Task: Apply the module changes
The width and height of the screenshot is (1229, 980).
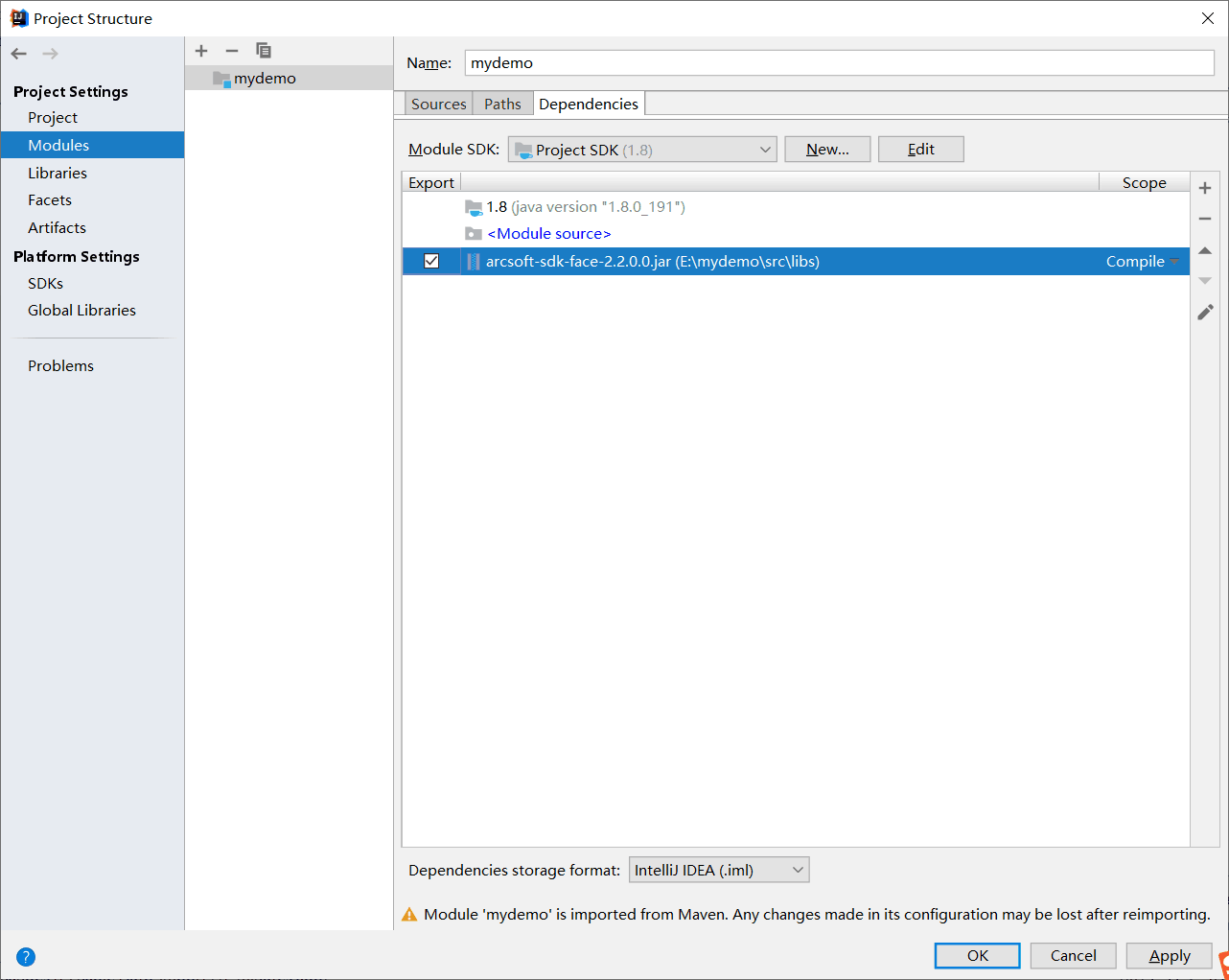Action: click(1168, 955)
